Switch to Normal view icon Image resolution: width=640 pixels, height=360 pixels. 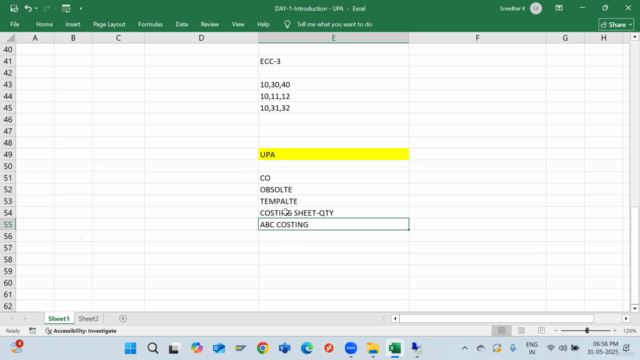pos(501,331)
